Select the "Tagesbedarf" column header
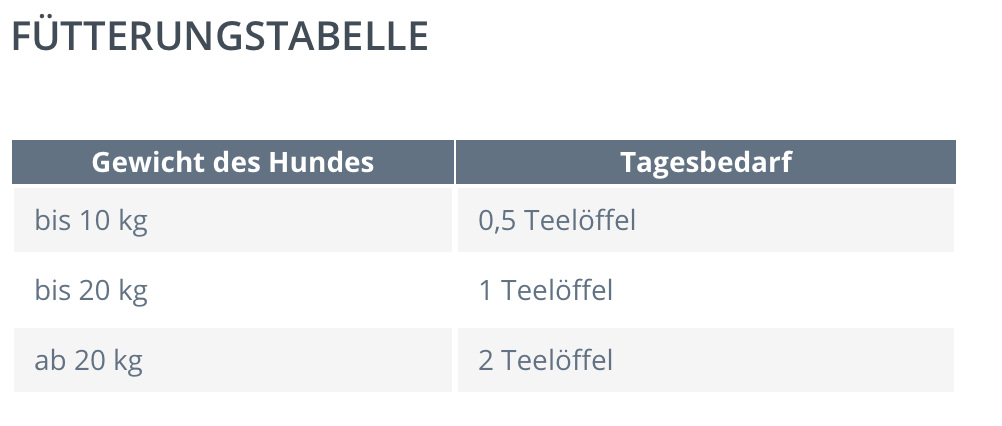Viewport: 1002px width, 426px height. (x=705, y=162)
